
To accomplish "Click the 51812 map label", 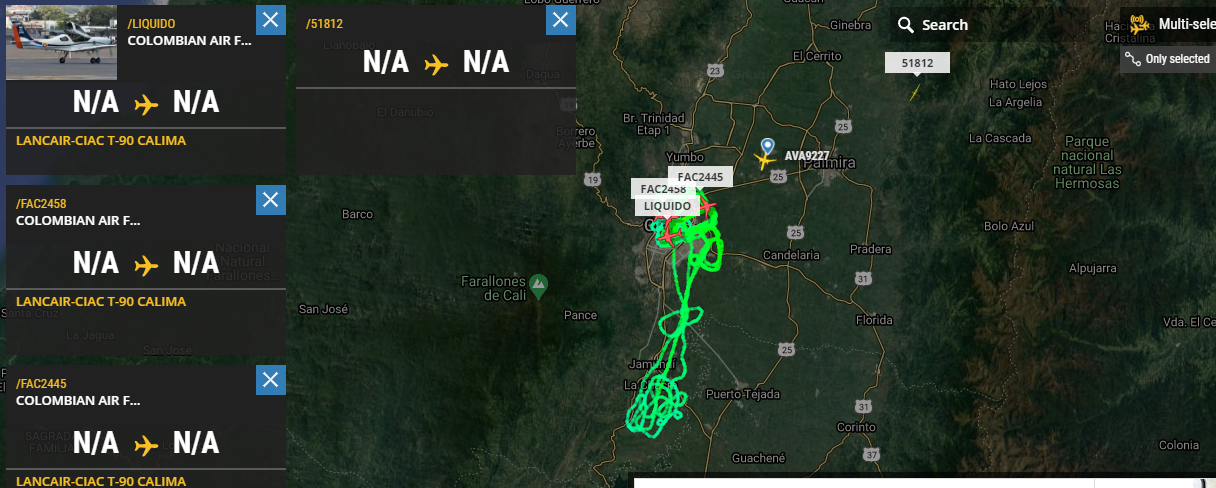I will (x=917, y=63).
